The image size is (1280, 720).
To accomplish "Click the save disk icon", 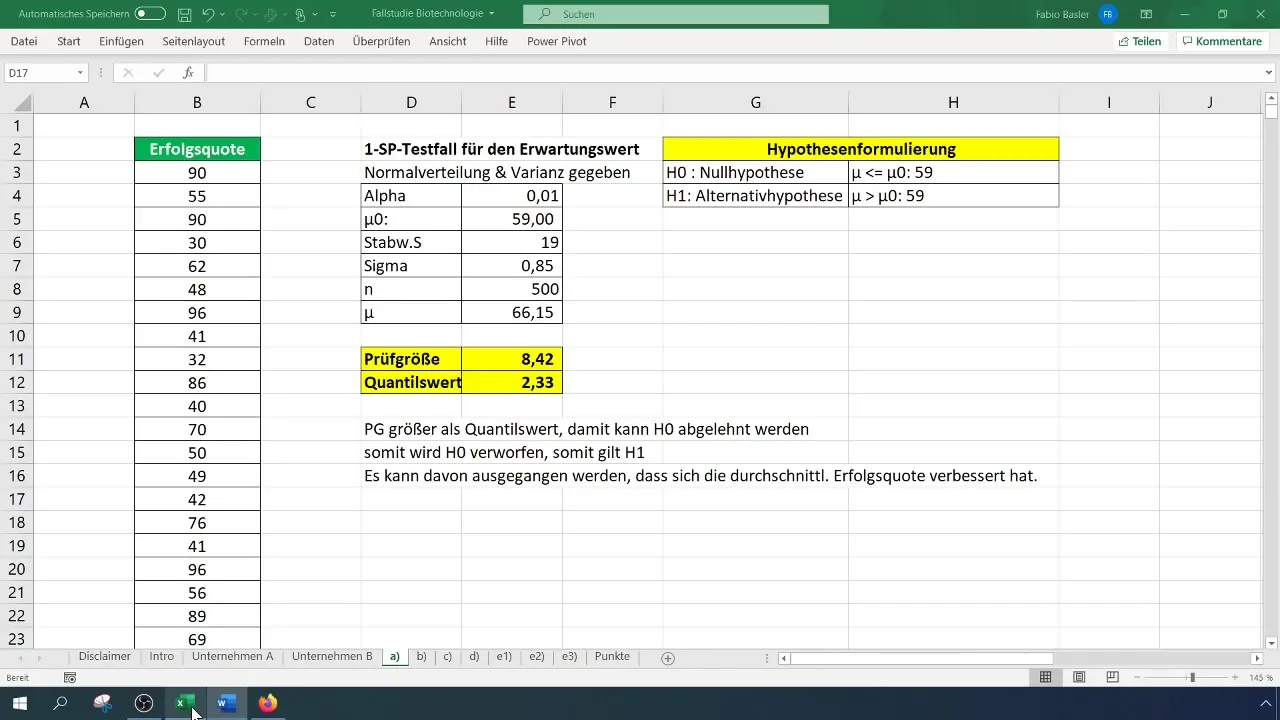I will [x=185, y=14].
